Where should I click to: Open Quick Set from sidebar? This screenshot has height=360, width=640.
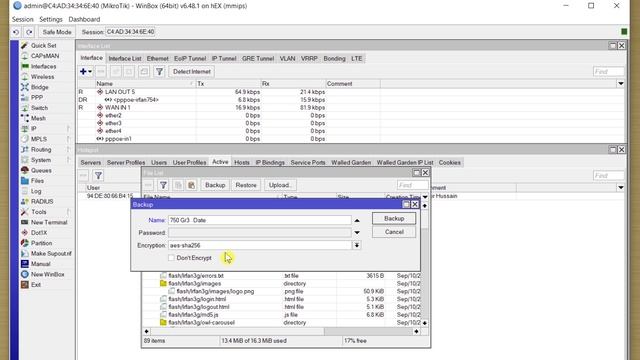point(43,46)
